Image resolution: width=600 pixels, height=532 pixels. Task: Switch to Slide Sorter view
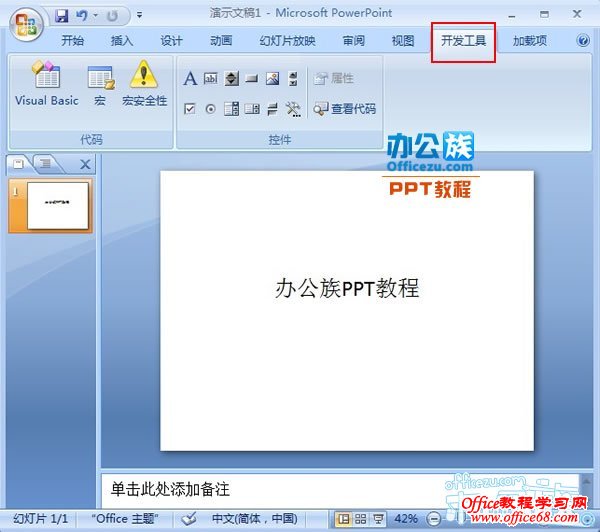(x=360, y=519)
